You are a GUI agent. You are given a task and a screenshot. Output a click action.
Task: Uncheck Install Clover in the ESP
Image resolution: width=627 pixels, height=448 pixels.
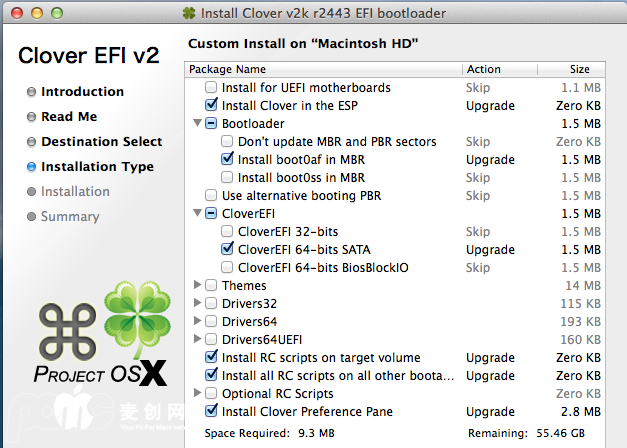[x=211, y=106]
